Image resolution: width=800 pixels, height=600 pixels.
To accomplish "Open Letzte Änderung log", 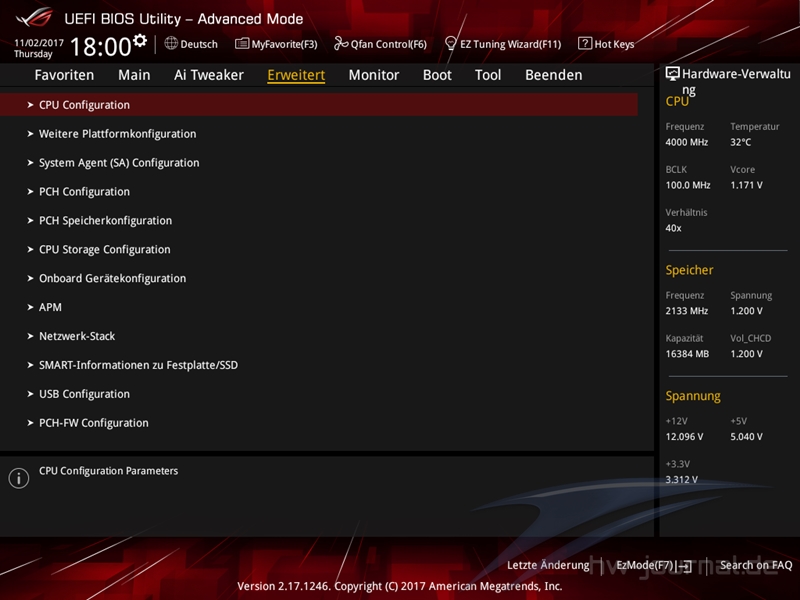I will pyautogui.click(x=548, y=565).
